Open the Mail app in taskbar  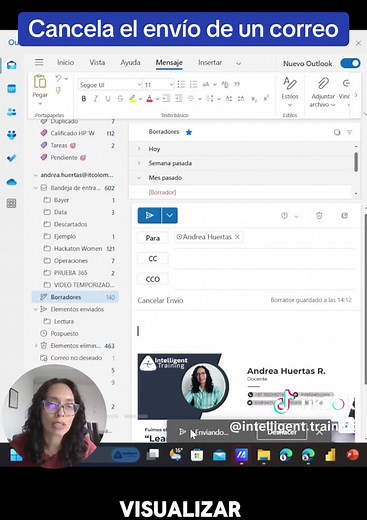pos(219,455)
